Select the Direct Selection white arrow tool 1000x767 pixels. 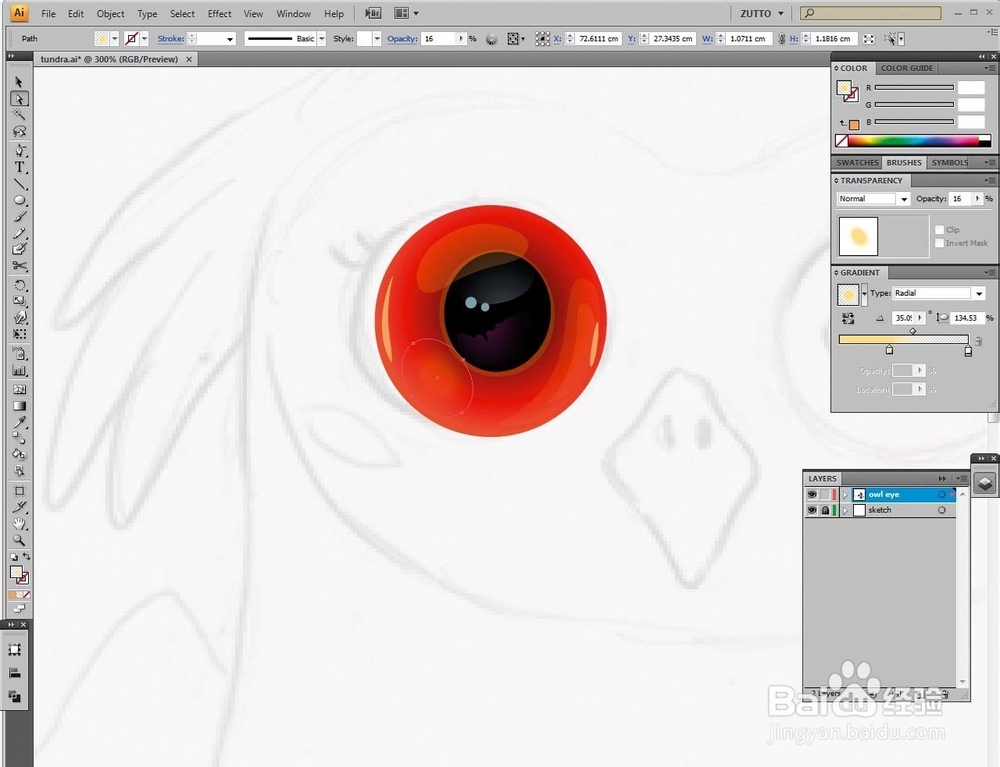(x=19, y=99)
